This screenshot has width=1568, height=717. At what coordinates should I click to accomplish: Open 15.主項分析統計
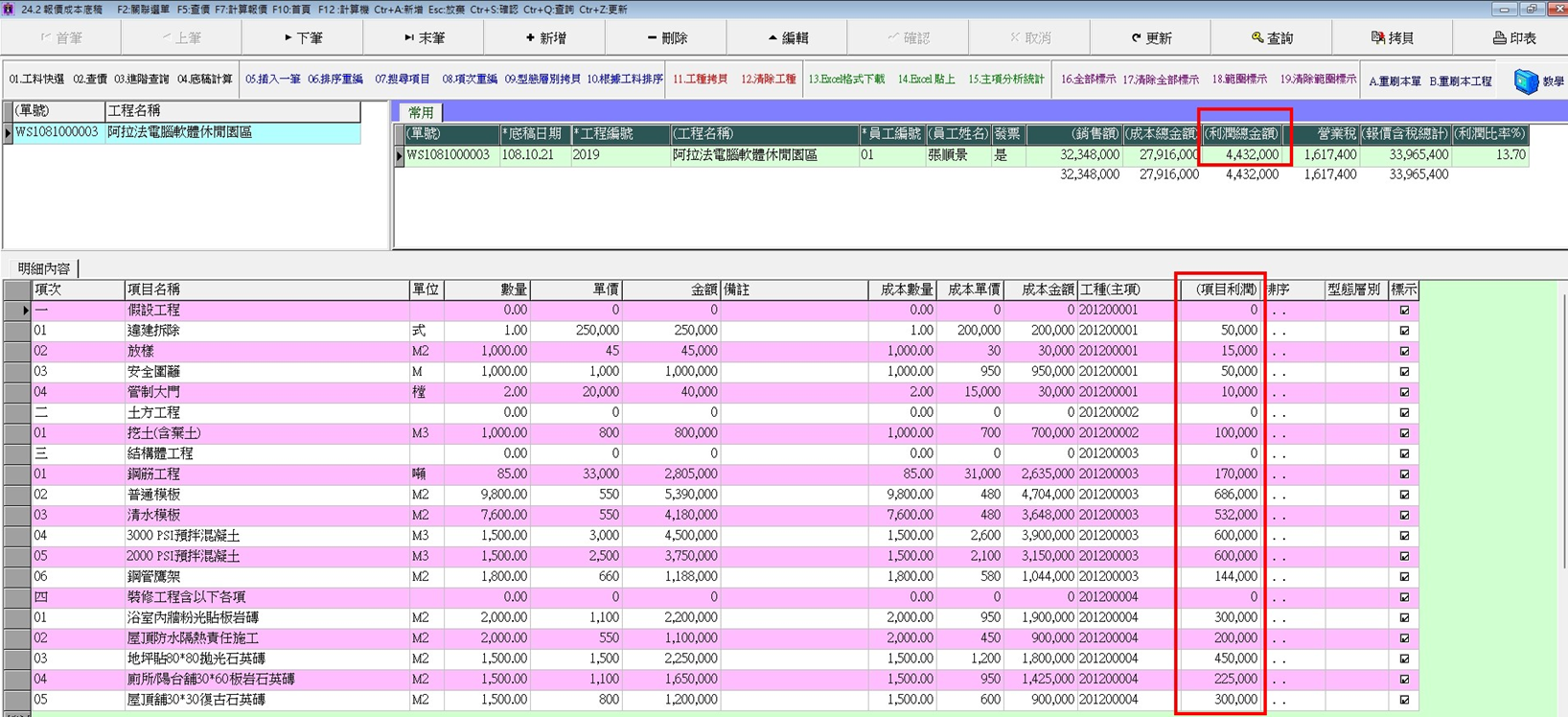pos(1005,80)
